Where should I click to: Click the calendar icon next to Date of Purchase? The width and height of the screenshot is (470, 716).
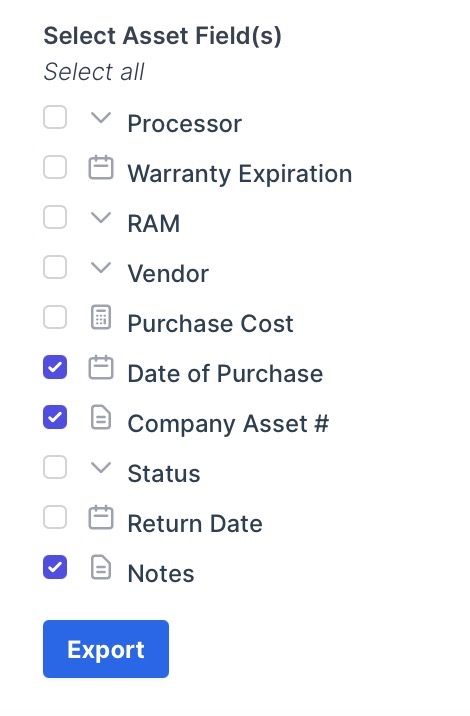tap(100, 368)
